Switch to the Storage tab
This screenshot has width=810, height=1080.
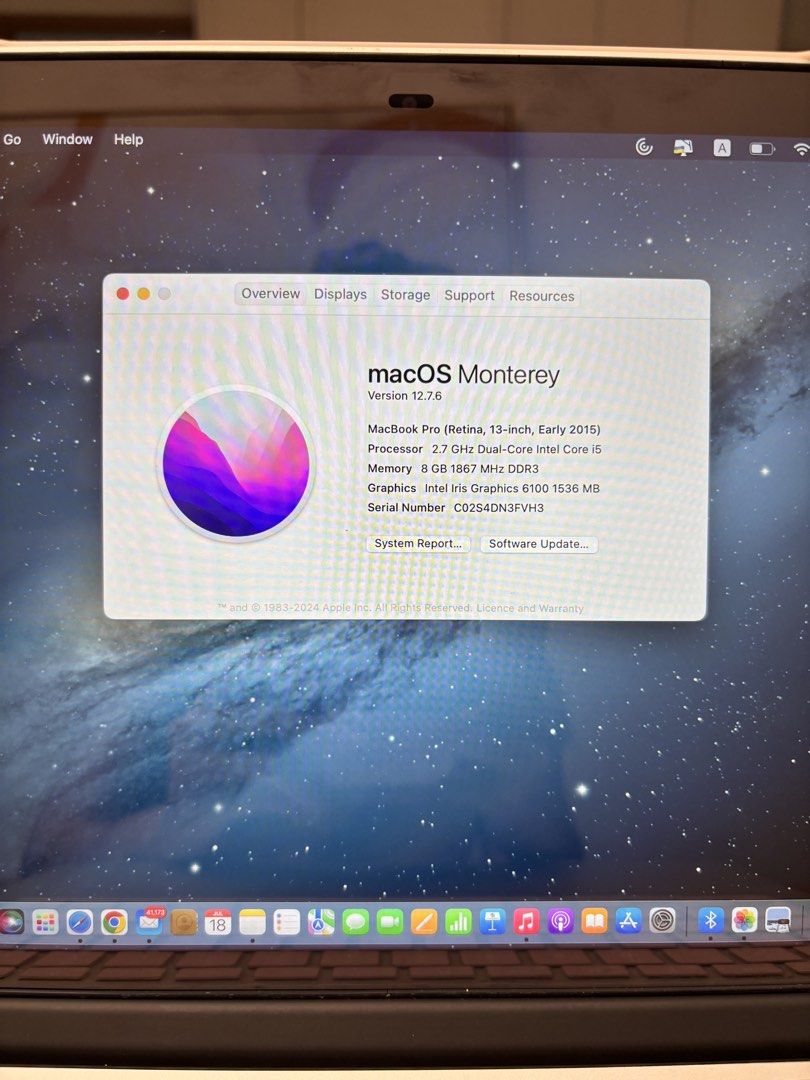(x=405, y=295)
